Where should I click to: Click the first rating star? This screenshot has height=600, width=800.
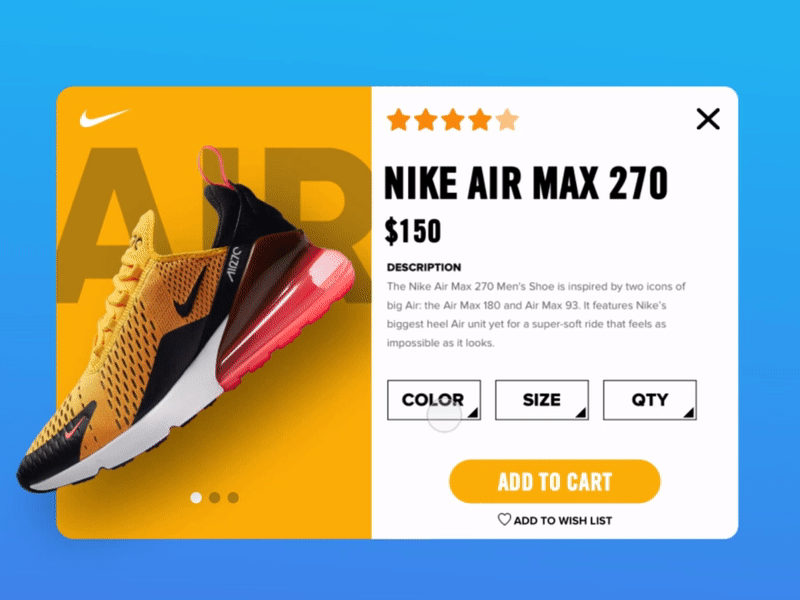[398, 120]
